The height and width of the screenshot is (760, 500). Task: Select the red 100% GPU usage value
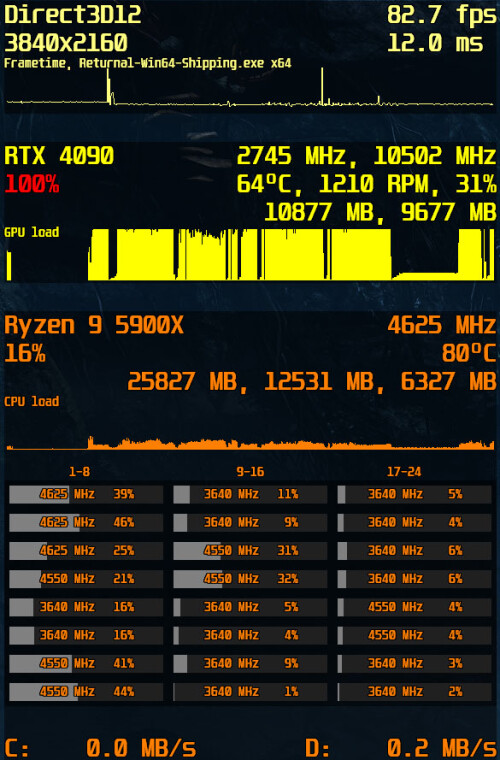(x=31, y=184)
